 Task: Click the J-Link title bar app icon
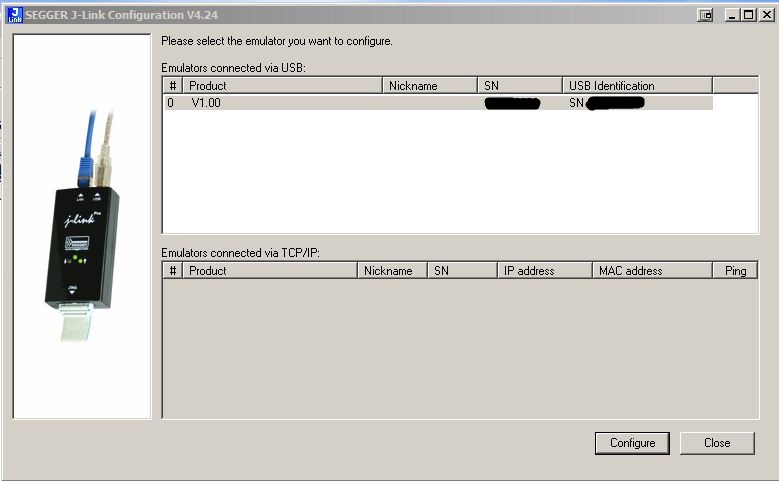(14, 15)
